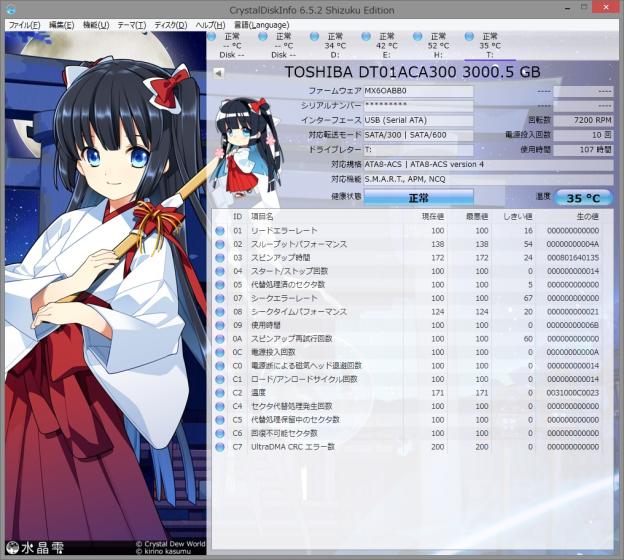Open the 言語(Language) menu

point(261,25)
